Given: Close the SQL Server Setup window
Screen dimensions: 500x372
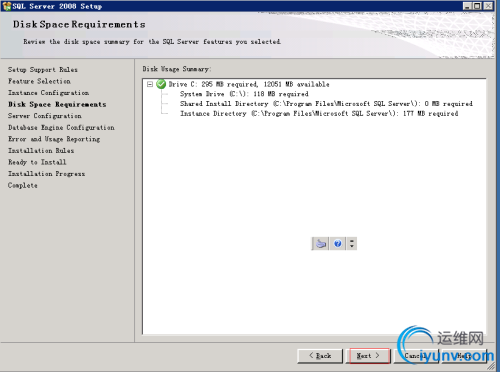Looking at the screenshot, I should click(488, 6).
